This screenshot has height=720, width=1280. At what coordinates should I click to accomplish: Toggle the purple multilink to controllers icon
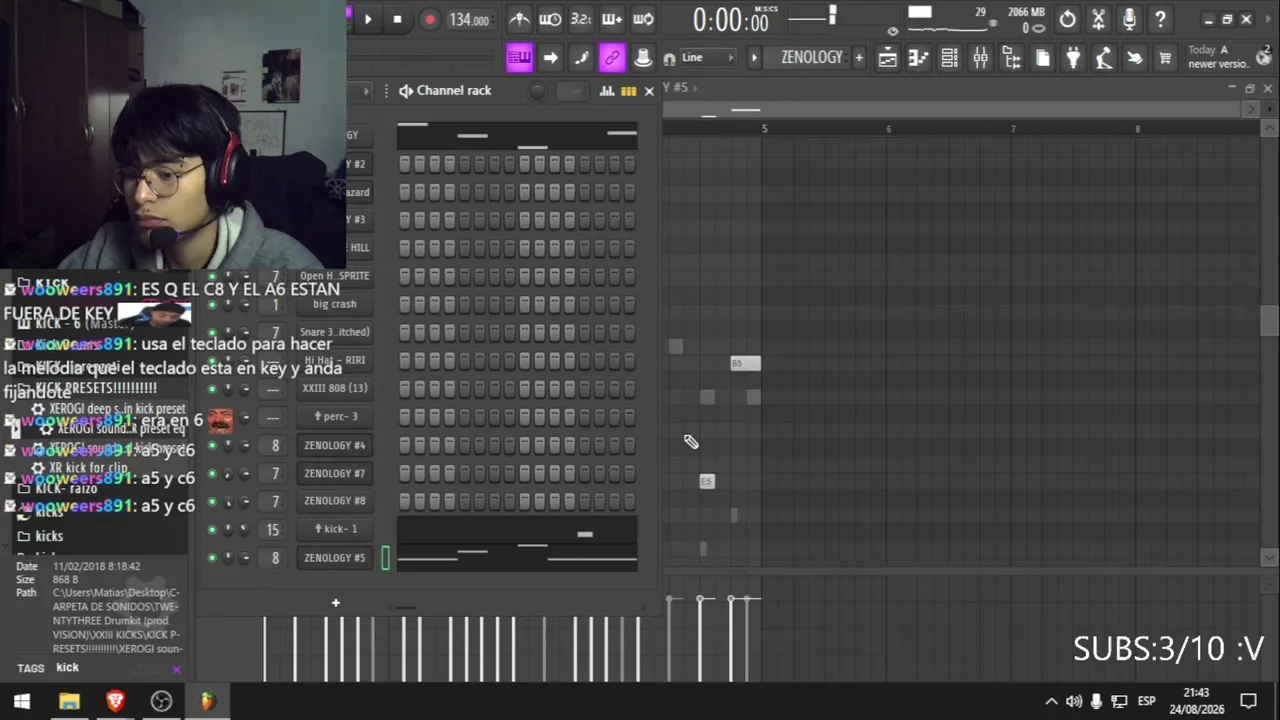click(612, 58)
